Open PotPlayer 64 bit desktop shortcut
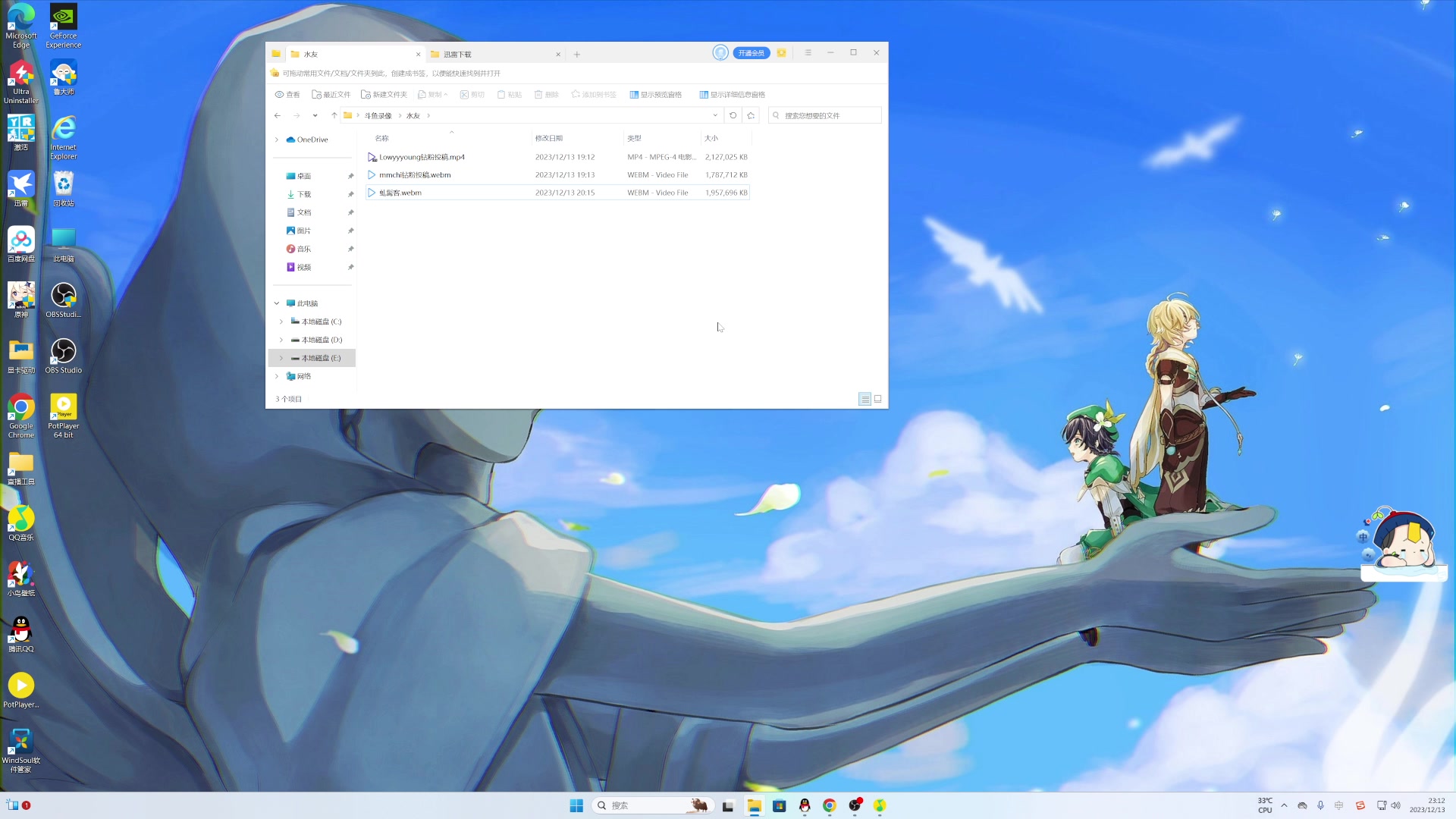 tap(64, 416)
